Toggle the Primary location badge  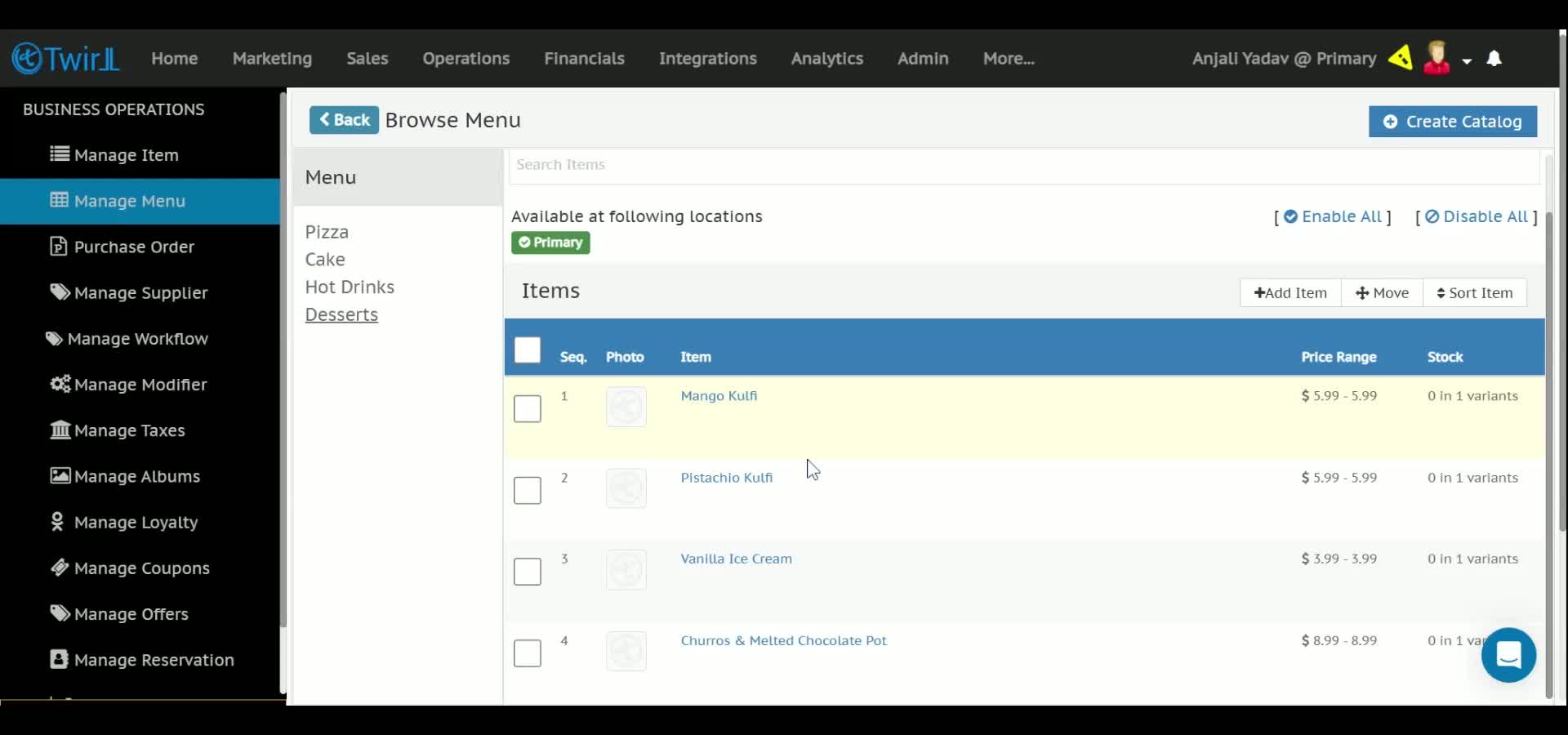(550, 243)
